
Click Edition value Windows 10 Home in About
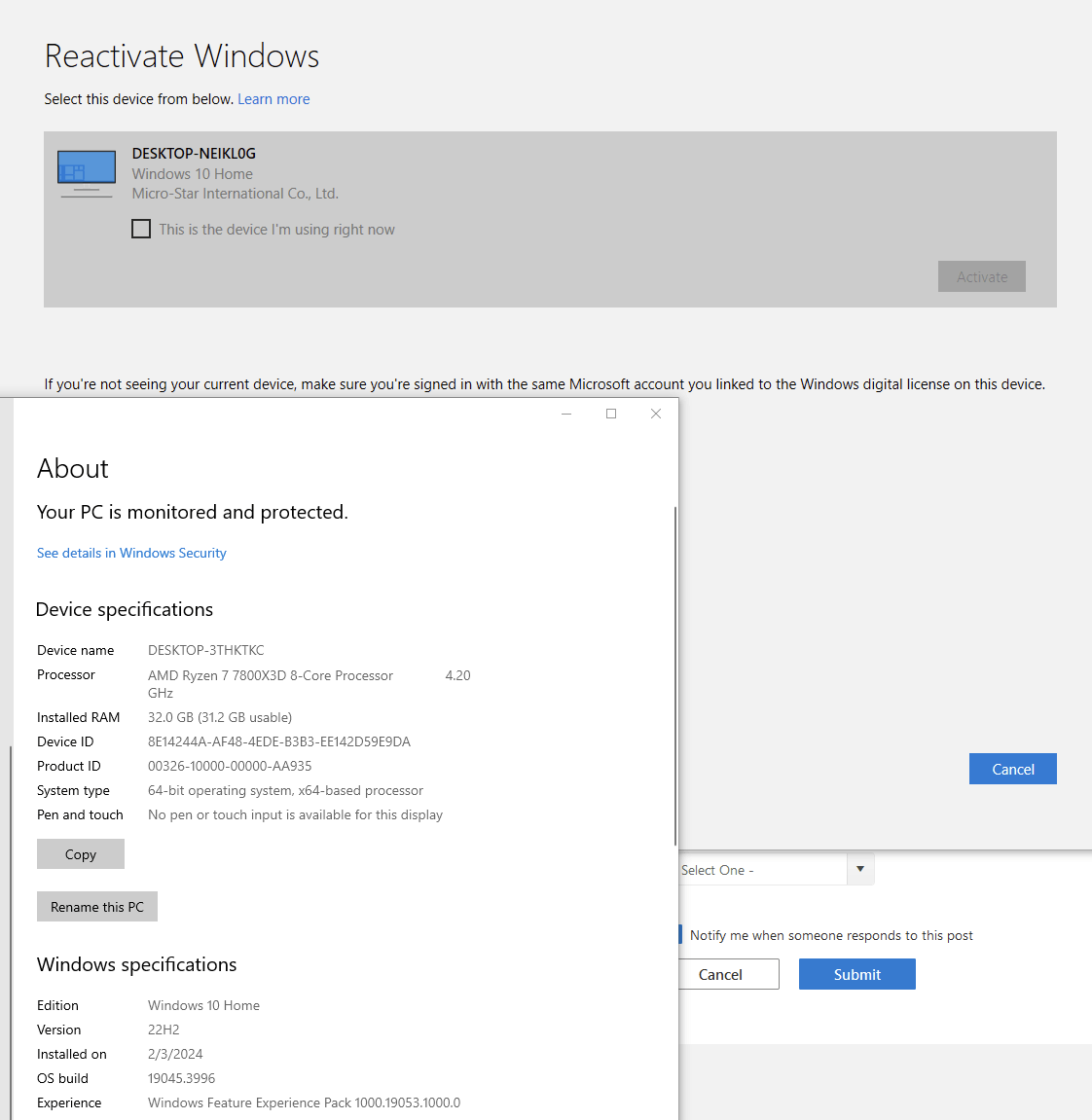point(203,1005)
